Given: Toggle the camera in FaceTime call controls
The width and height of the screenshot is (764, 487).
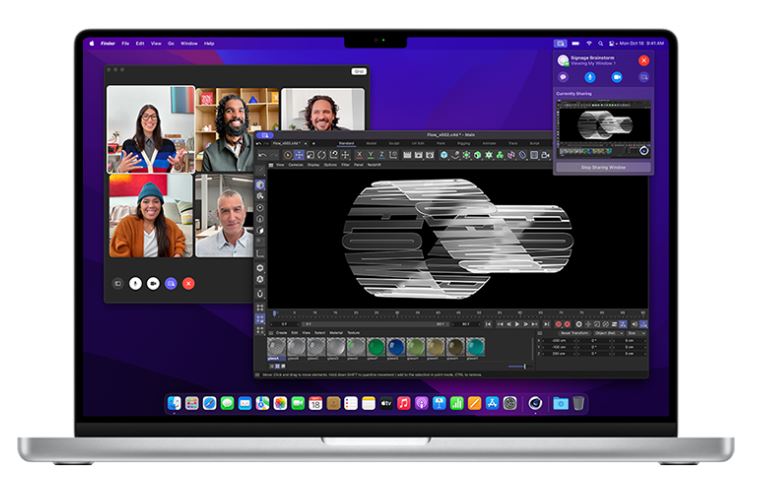Looking at the screenshot, I should tap(153, 283).
